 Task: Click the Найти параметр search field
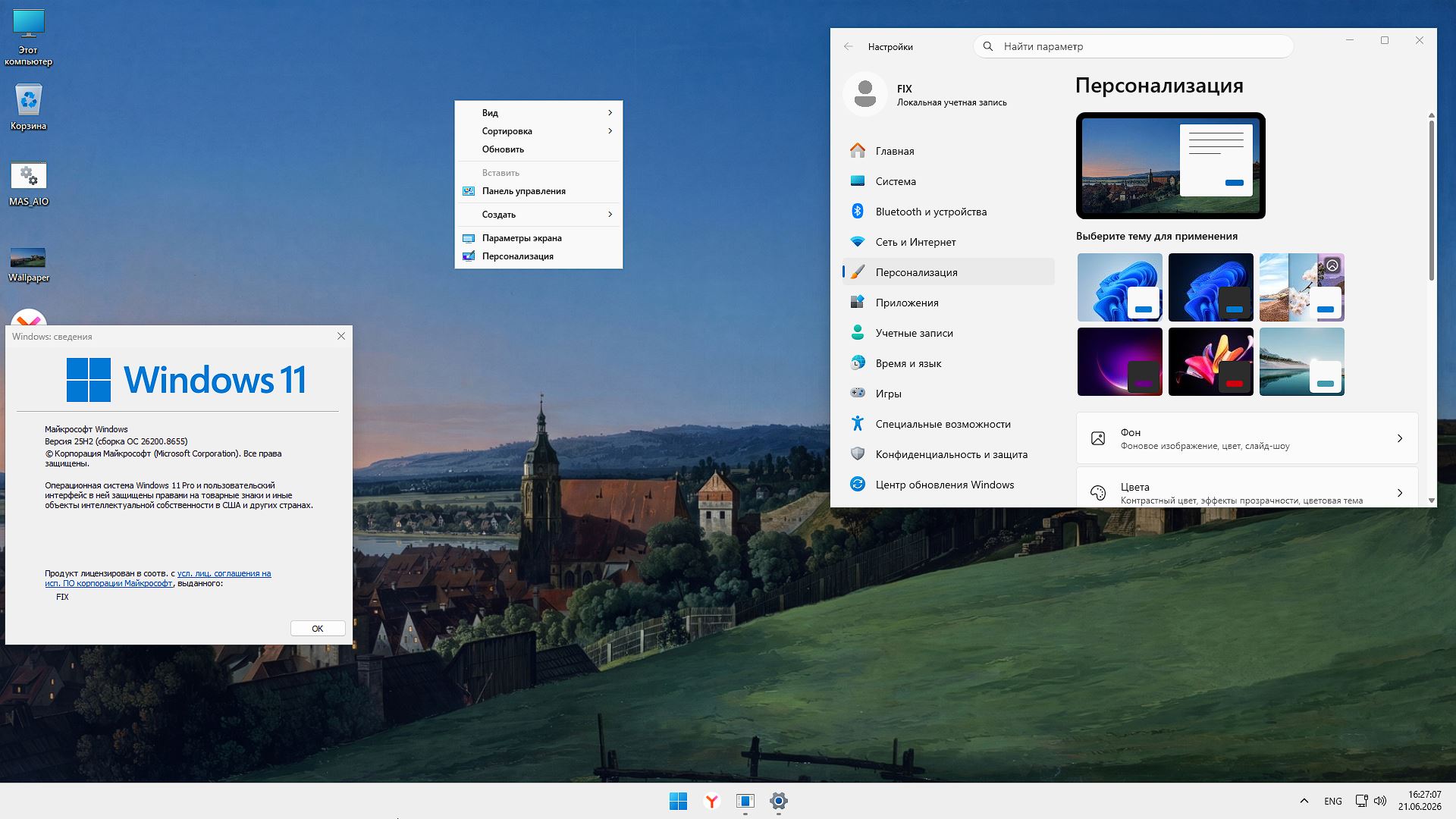[1134, 46]
